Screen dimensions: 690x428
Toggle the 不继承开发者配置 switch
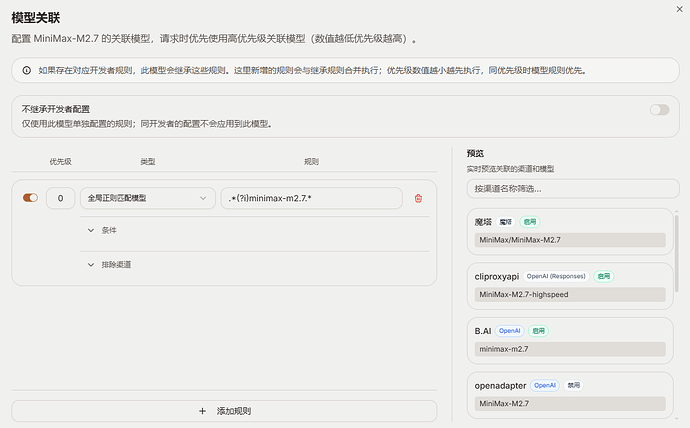(x=659, y=110)
